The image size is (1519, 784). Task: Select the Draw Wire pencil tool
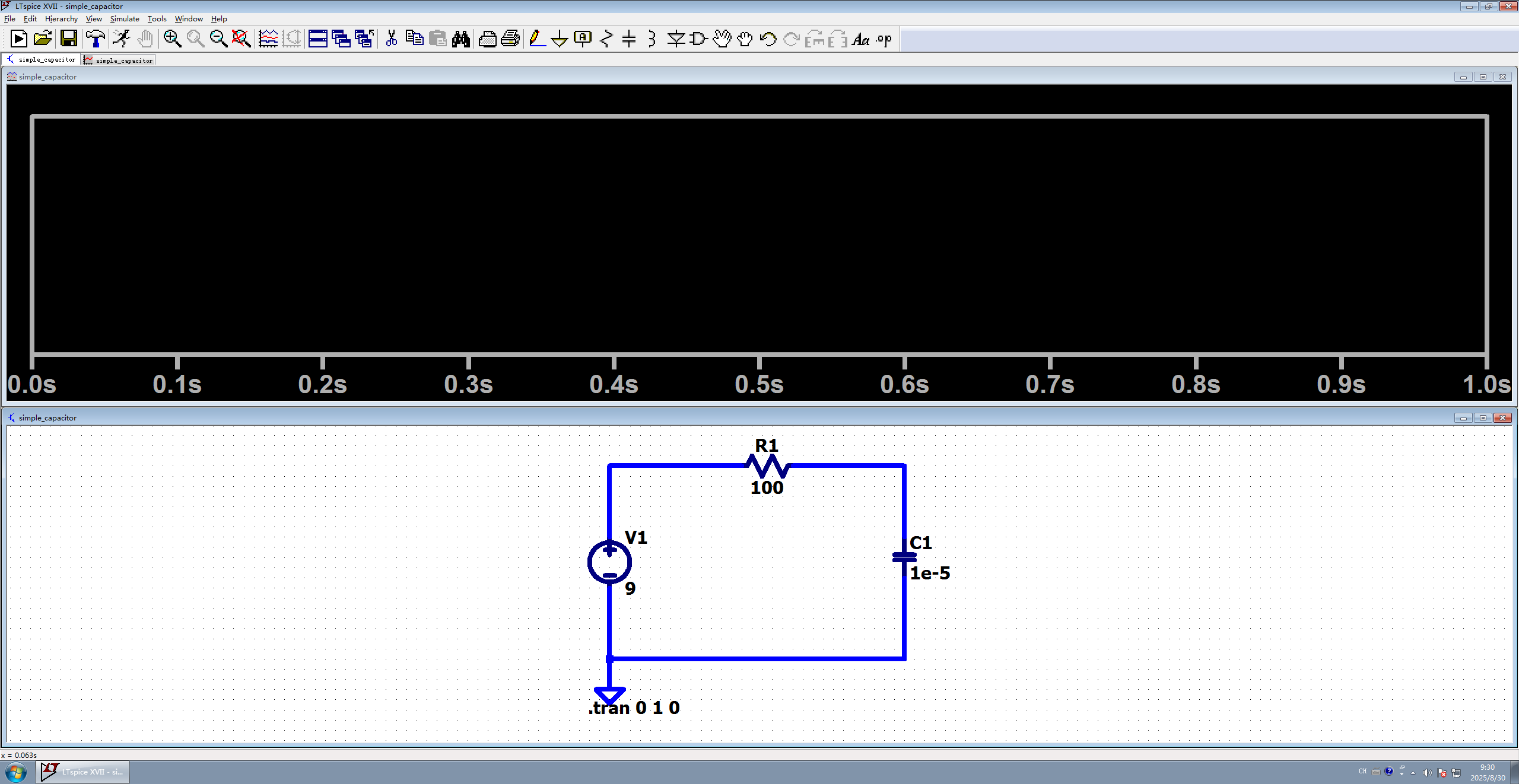point(536,39)
